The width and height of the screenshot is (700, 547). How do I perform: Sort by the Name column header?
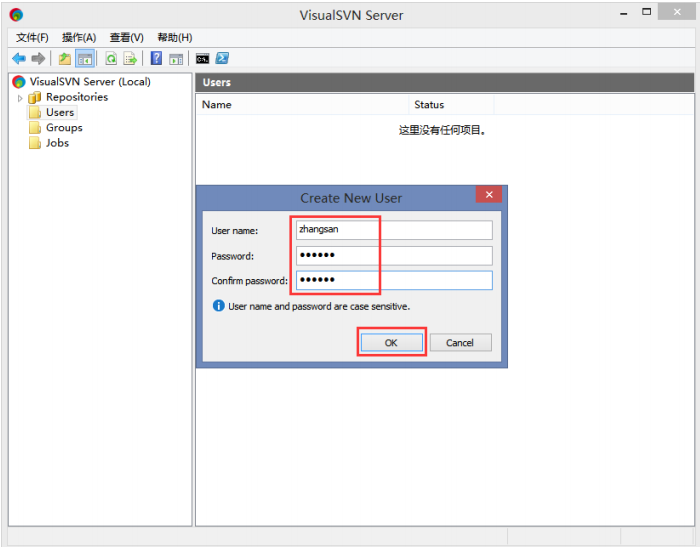302,105
